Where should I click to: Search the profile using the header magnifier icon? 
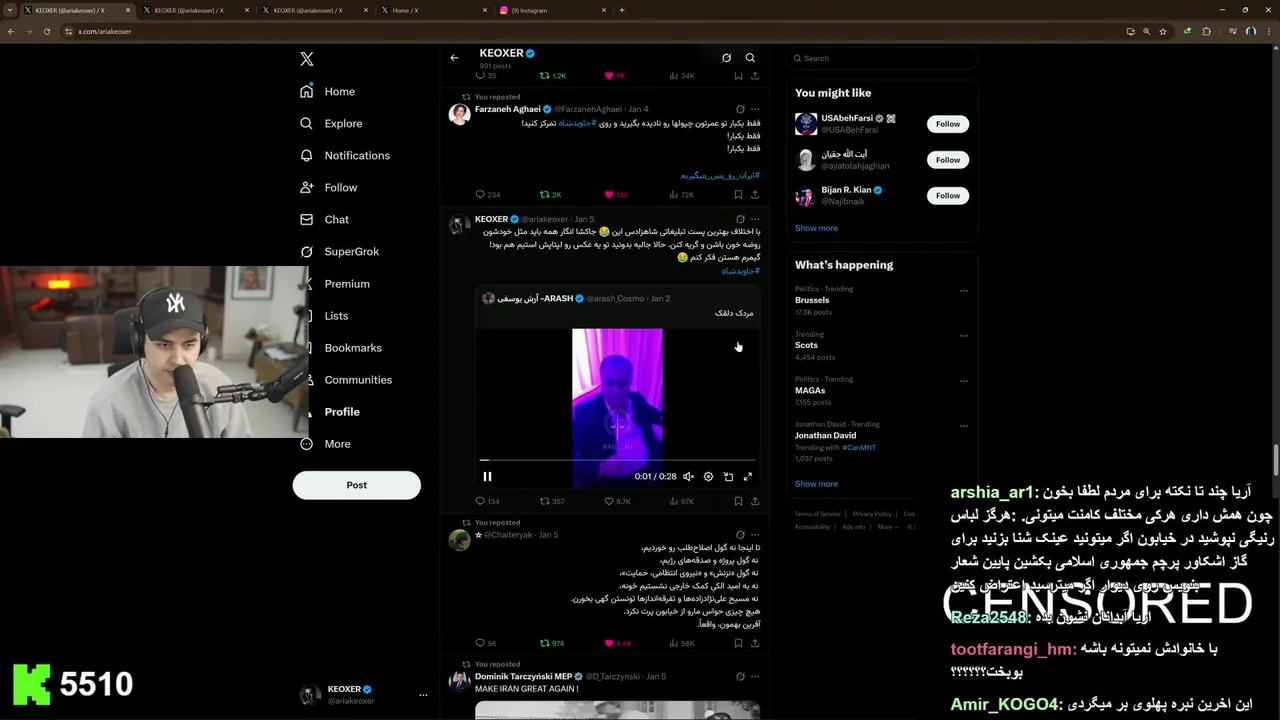click(750, 58)
